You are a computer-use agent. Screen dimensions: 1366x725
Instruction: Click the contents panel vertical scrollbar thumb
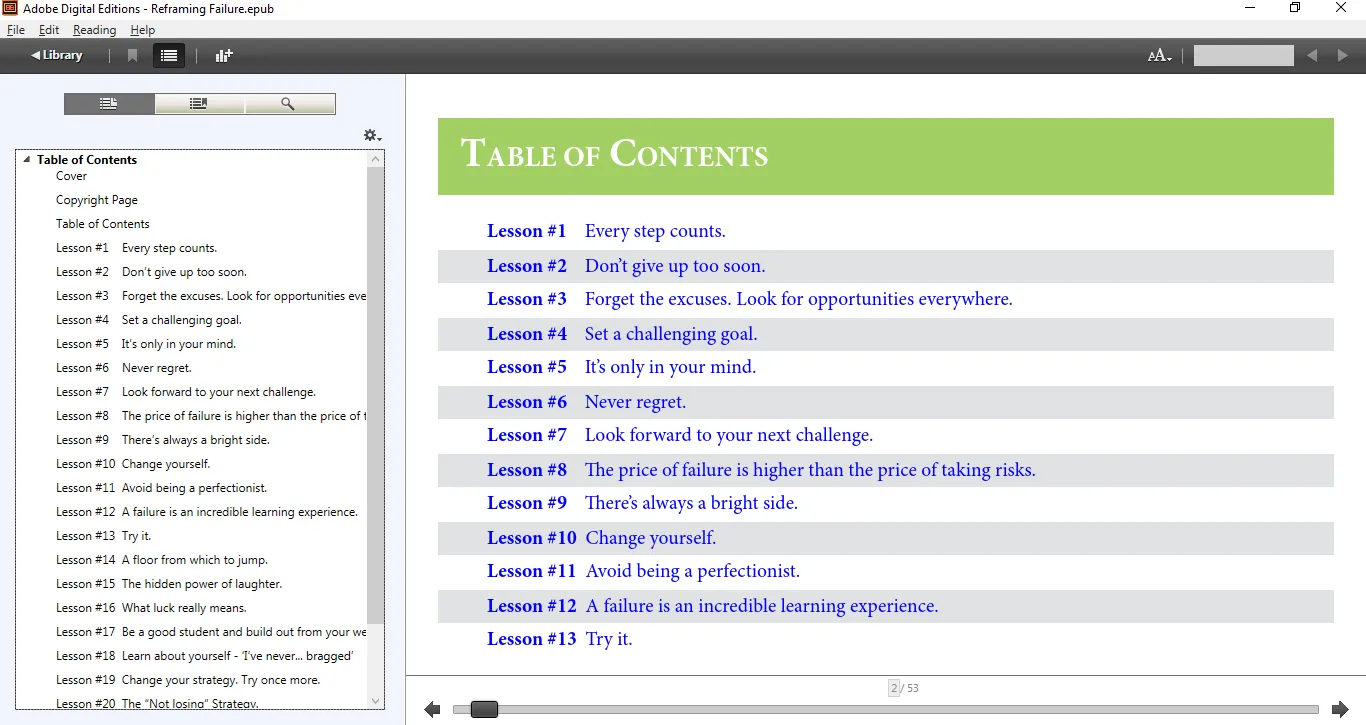click(376, 395)
